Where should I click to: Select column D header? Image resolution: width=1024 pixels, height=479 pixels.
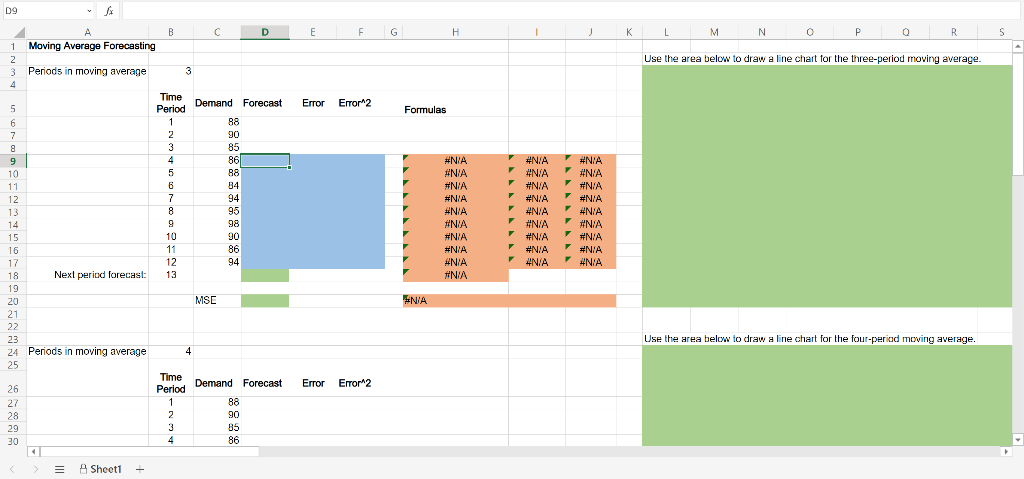(x=264, y=33)
